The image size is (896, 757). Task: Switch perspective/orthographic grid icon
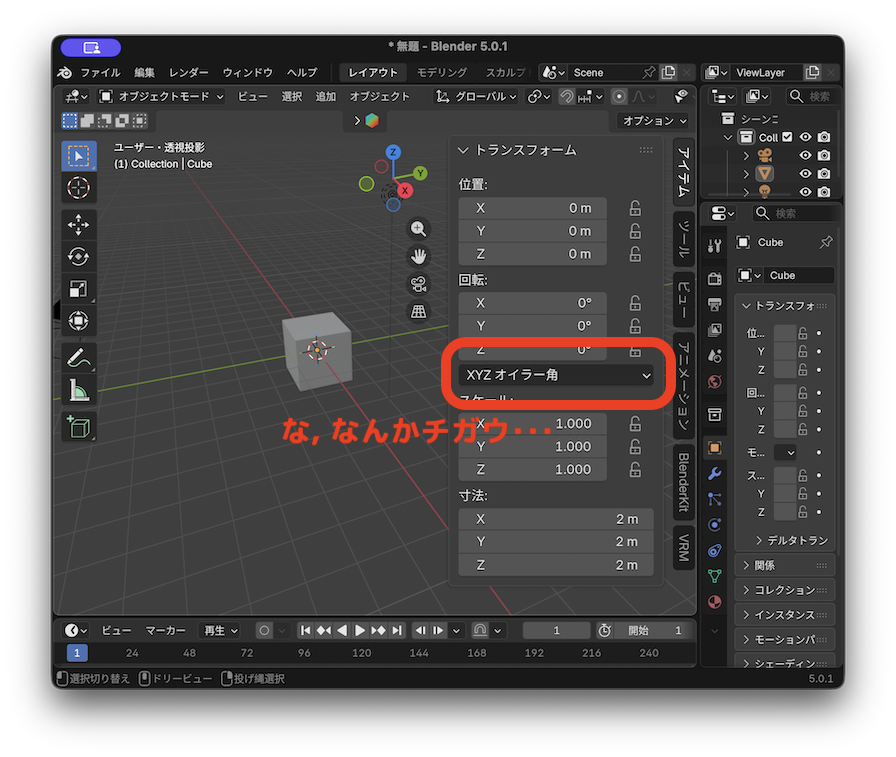418,311
